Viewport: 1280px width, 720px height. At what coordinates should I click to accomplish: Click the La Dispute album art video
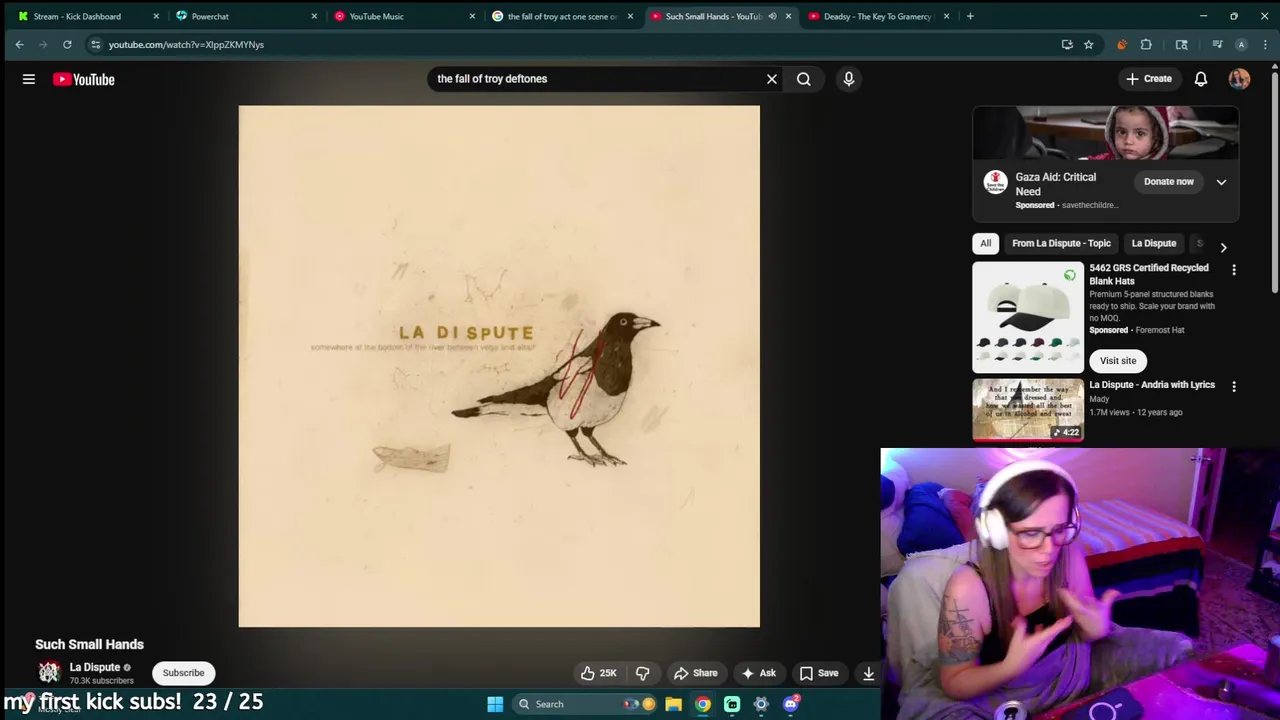pos(499,366)
